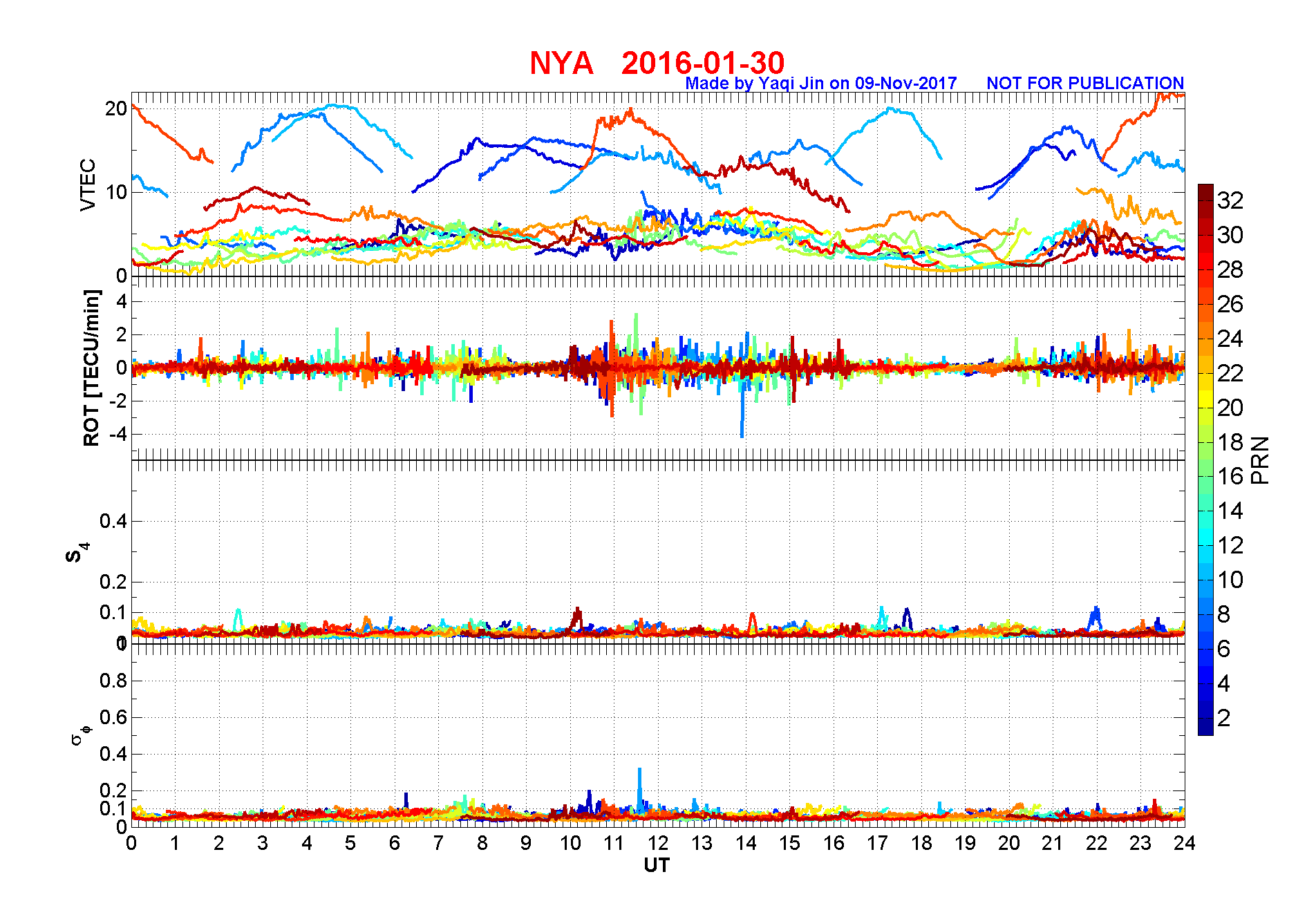
Task: Click UT axis tick label '21'
Action: pyautogui.click(x=1053, y=843)
